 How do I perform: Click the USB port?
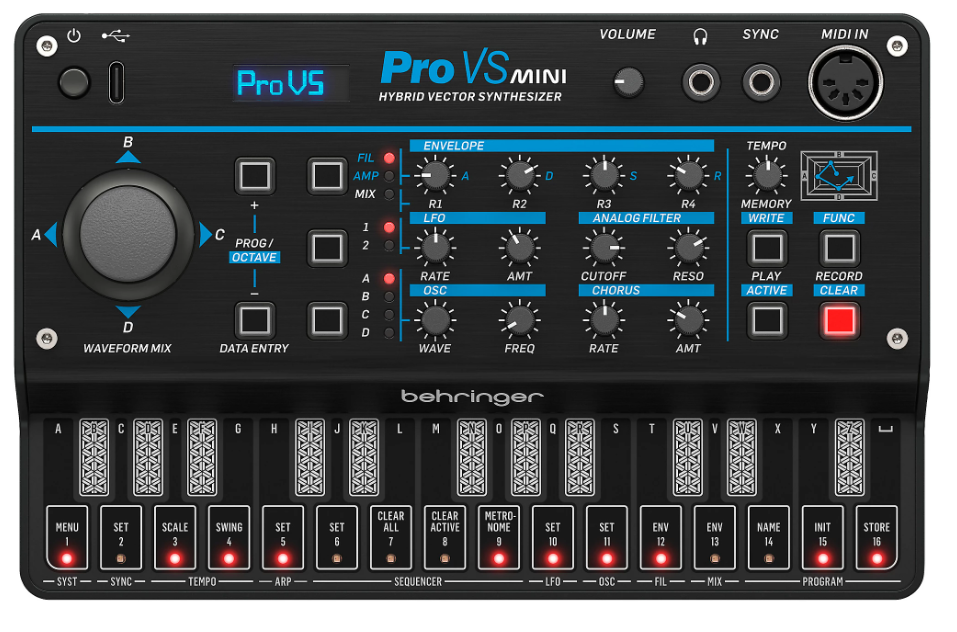click(x=116, y=83)
